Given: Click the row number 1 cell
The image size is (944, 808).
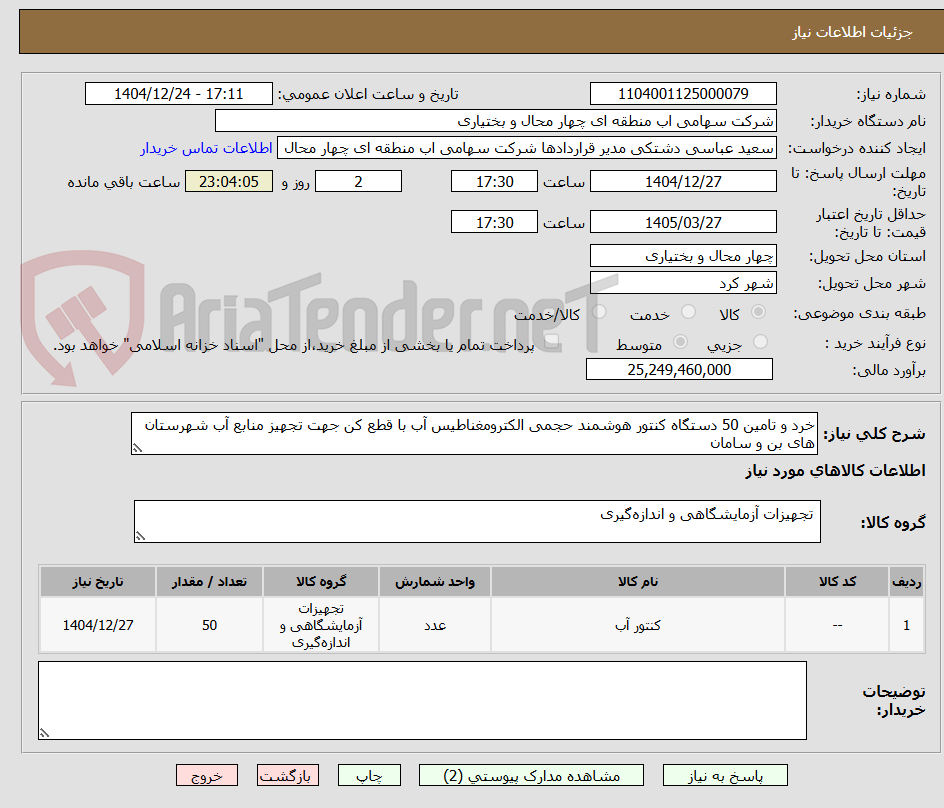Looking at the screenshot, I should (x=907, y=625).
